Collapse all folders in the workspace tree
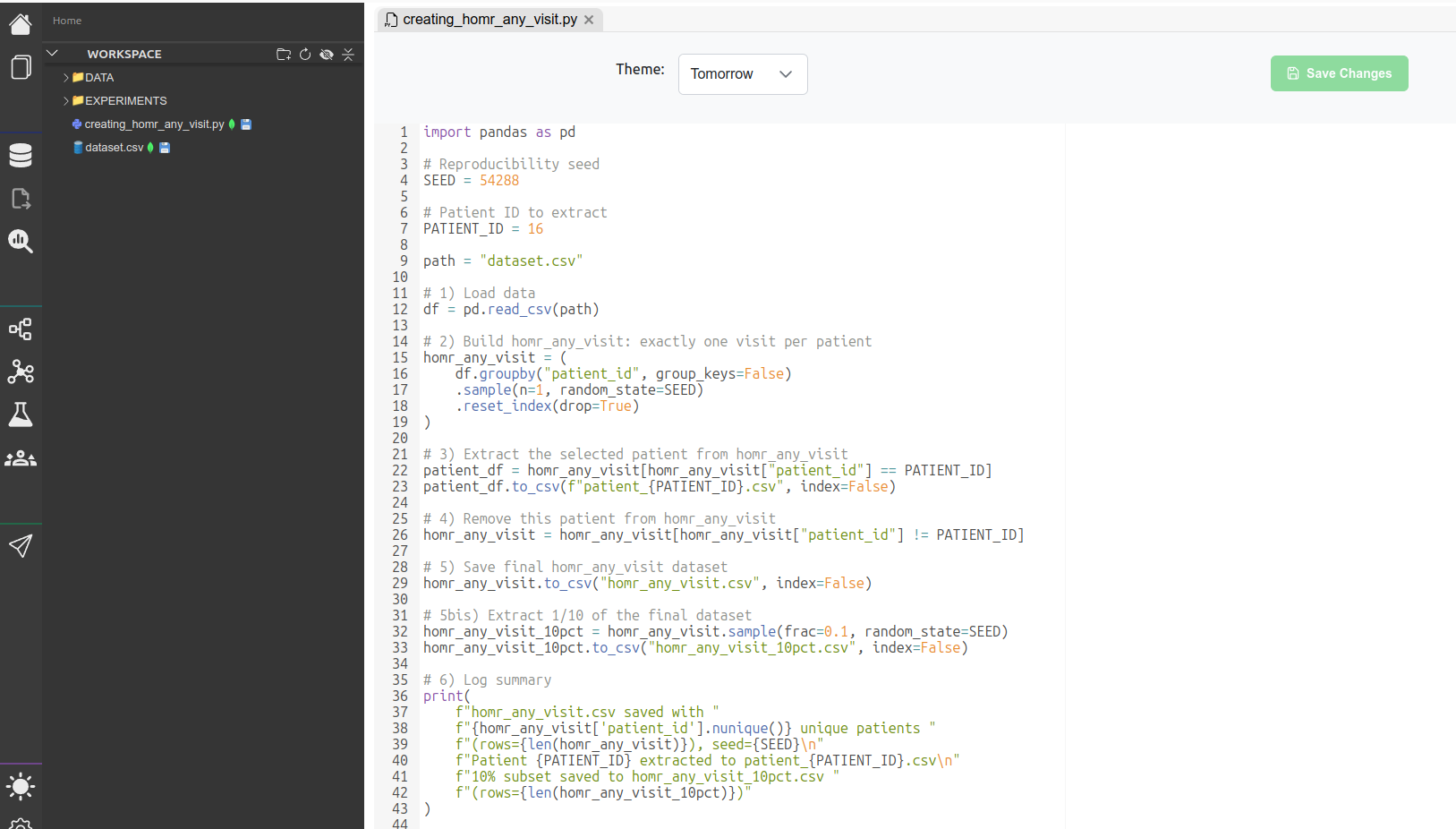The image size is (1456, 829). tap(348, 55)
